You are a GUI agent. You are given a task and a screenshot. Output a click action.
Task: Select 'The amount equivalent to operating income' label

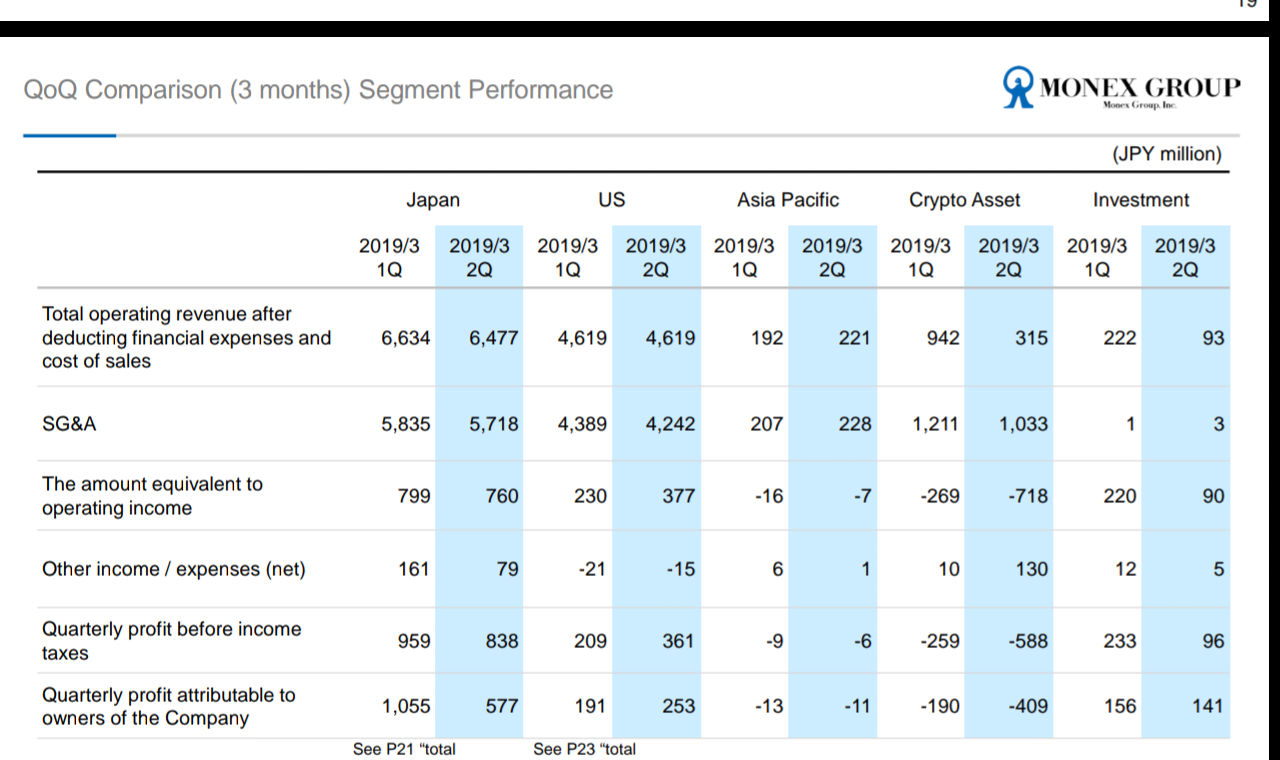coord(152,496)
